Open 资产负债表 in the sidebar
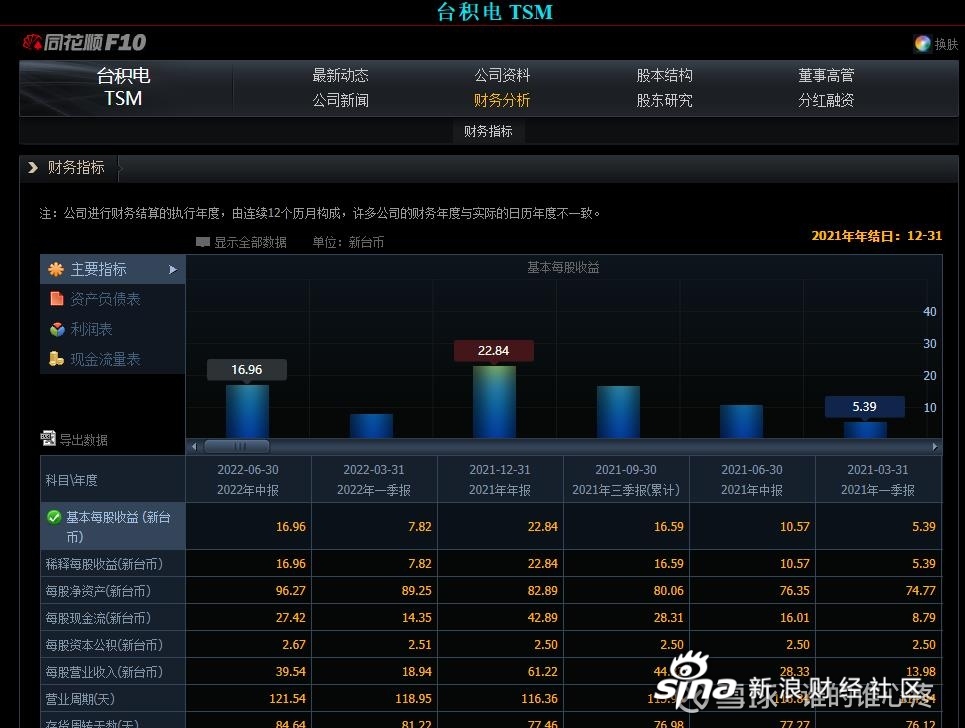Screen dimensions: 965x728 [105, 299]
